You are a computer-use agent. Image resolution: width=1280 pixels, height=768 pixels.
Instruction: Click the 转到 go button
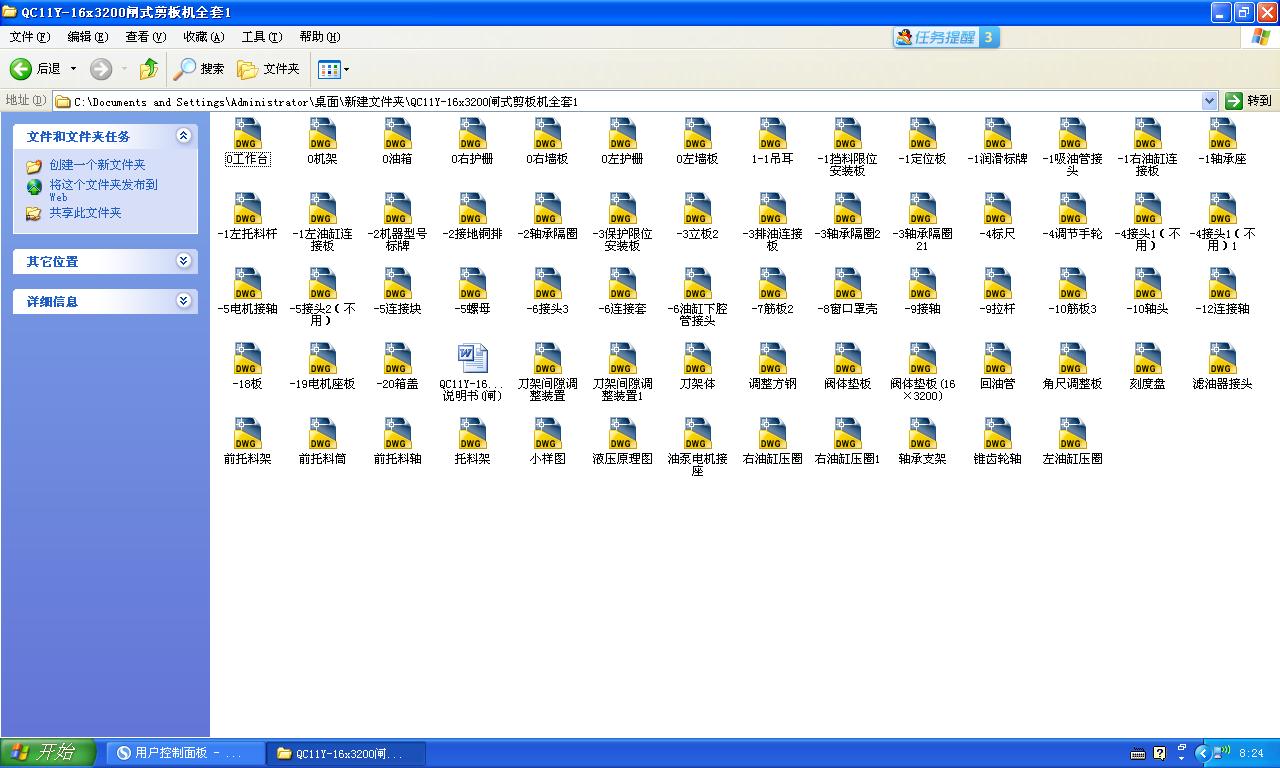pos(1250,101)
